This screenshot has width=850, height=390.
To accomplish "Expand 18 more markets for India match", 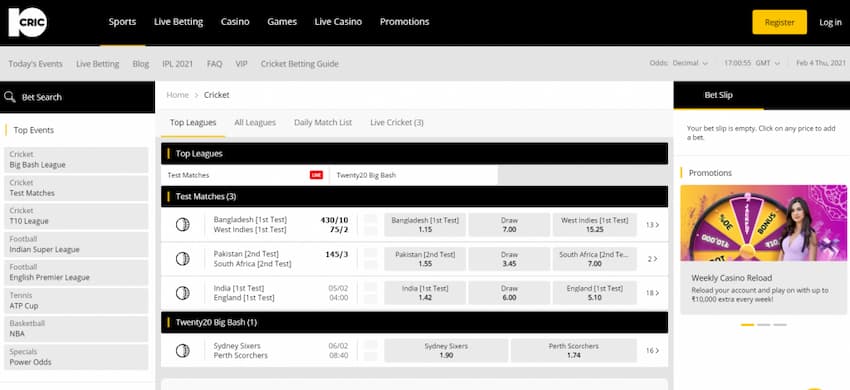I will [652, 293].
